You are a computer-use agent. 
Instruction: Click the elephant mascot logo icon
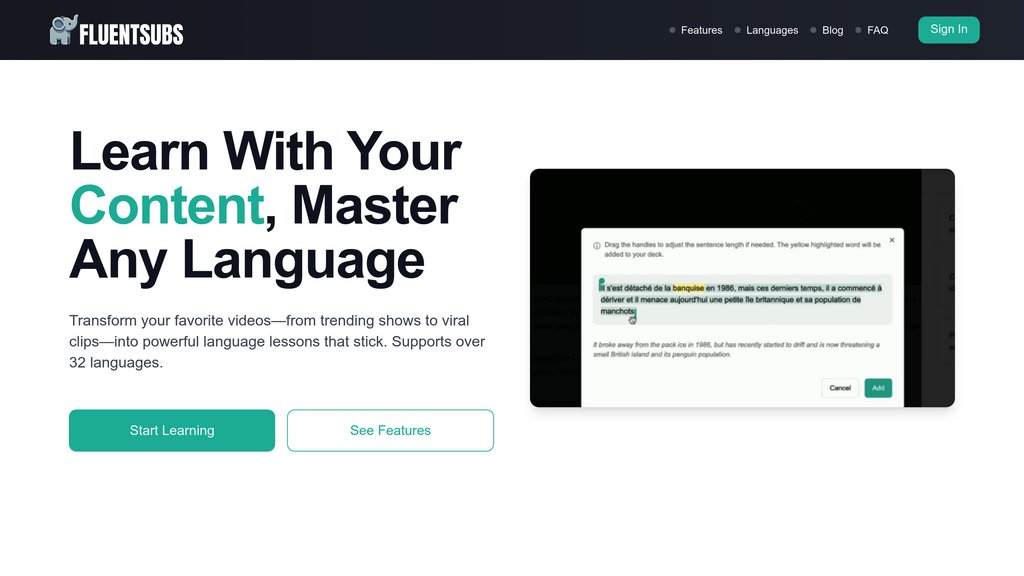(x=64, y=30)
